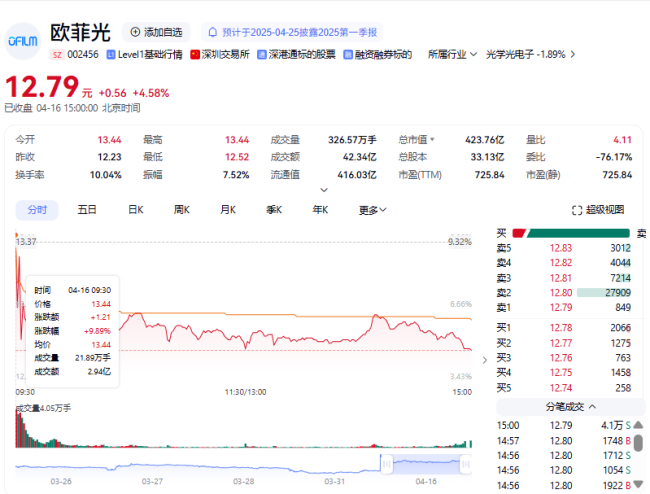This screenshot has height=494, width=650.
Task: Click the volume bar chart area
Action: tap(244, 427)
